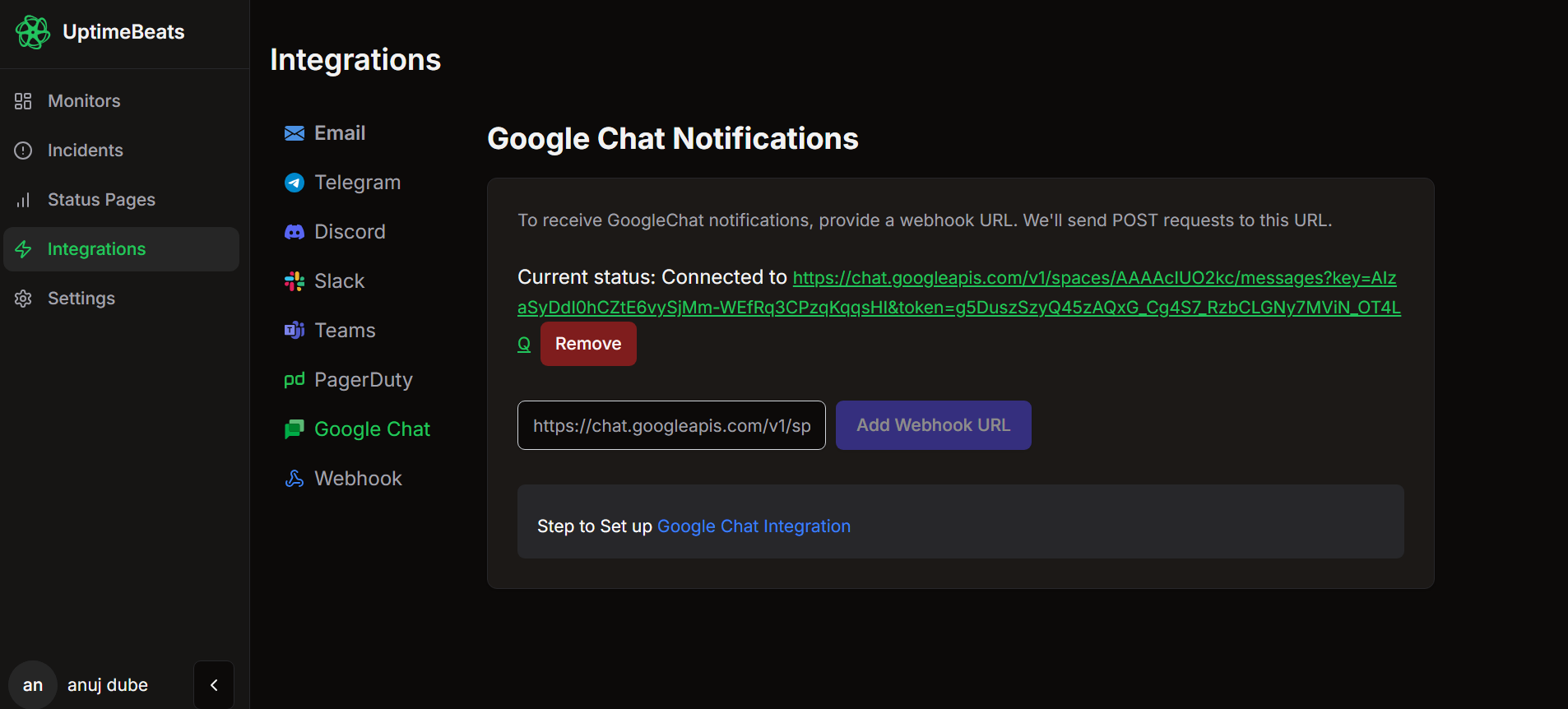Screen dimensions: 1568x709
Task: Click the Status Pages bar chart icon
Action: [23, 200]
